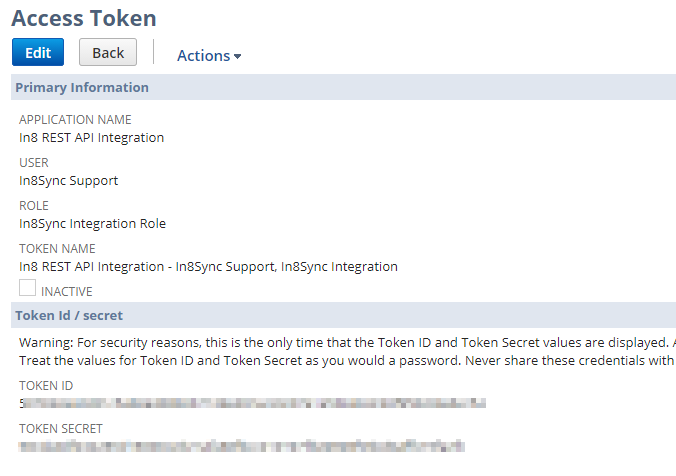The width and height of the screenshot is (676, 476).
Task: Click the Access Token page title
Action: coord(84,17)
